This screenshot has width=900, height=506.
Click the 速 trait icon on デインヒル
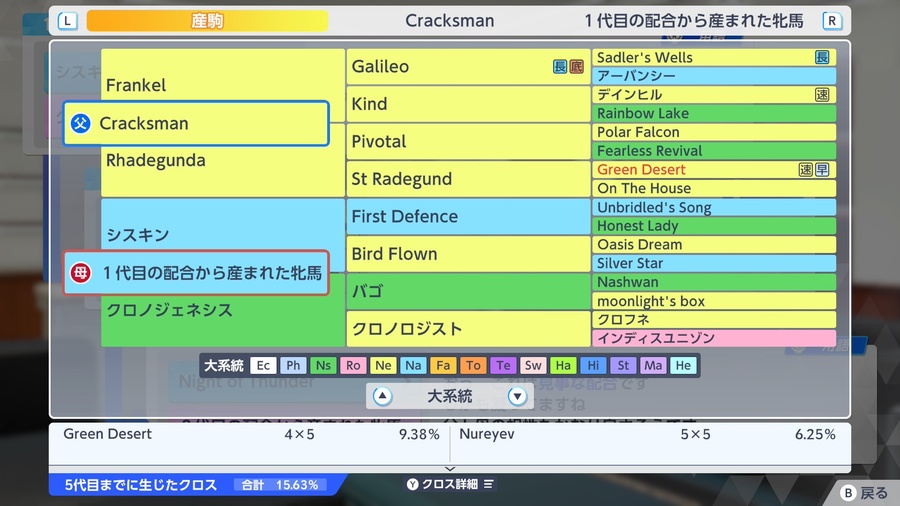tap(822, 95)
